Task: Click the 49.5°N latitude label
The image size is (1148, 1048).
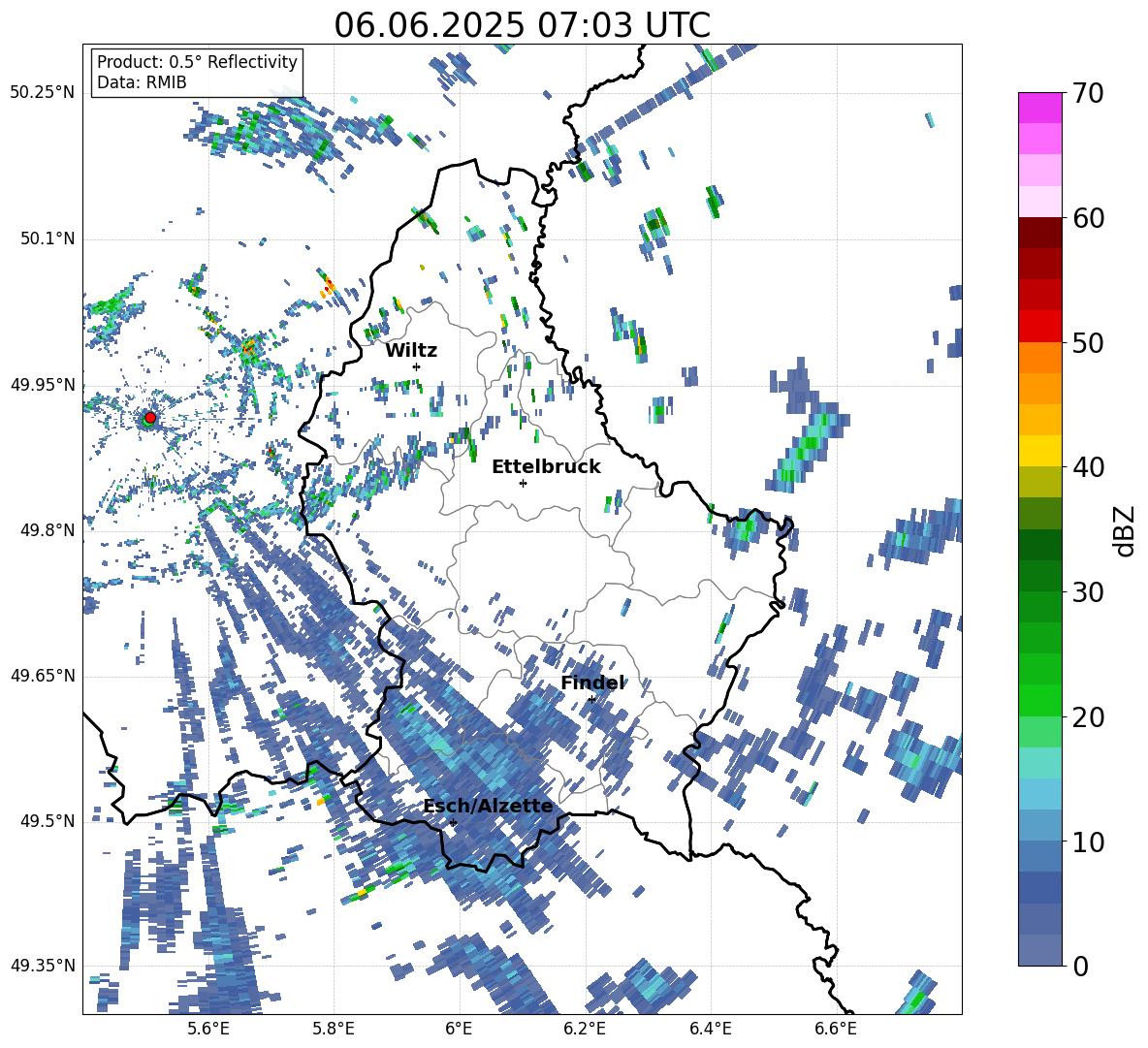Action: pyautogui.click(x=48, y=820)
